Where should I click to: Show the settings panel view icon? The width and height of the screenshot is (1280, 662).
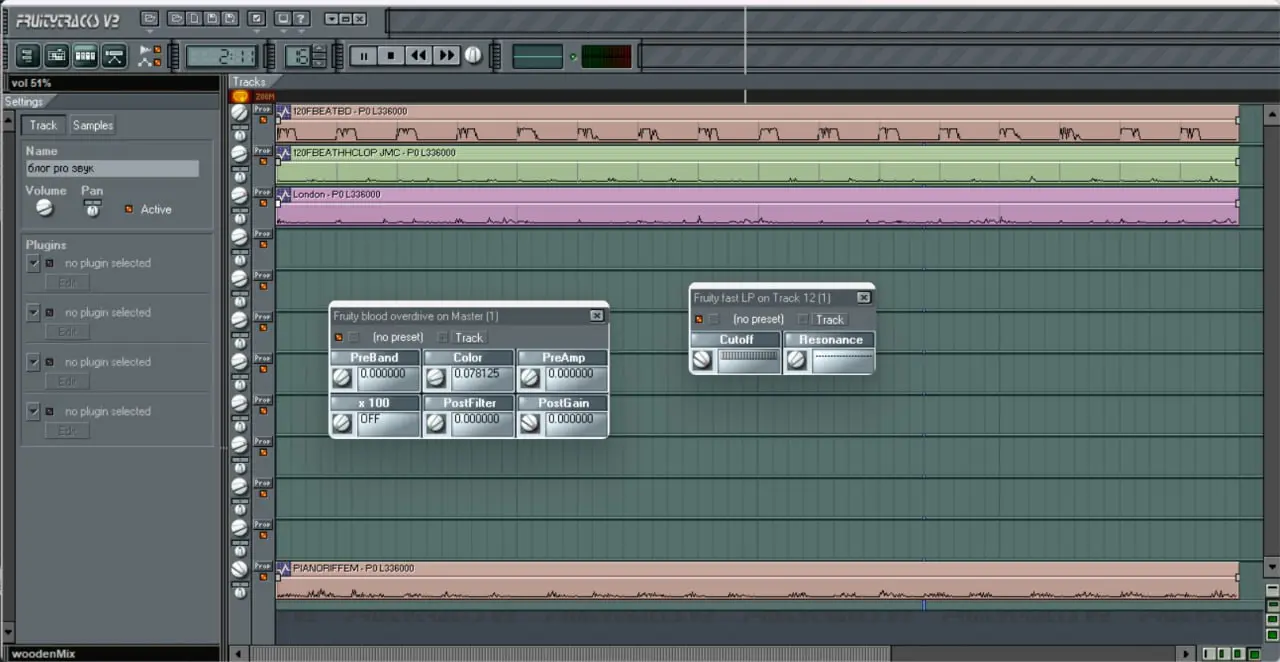pyautogui.click(x=27, y=56)
